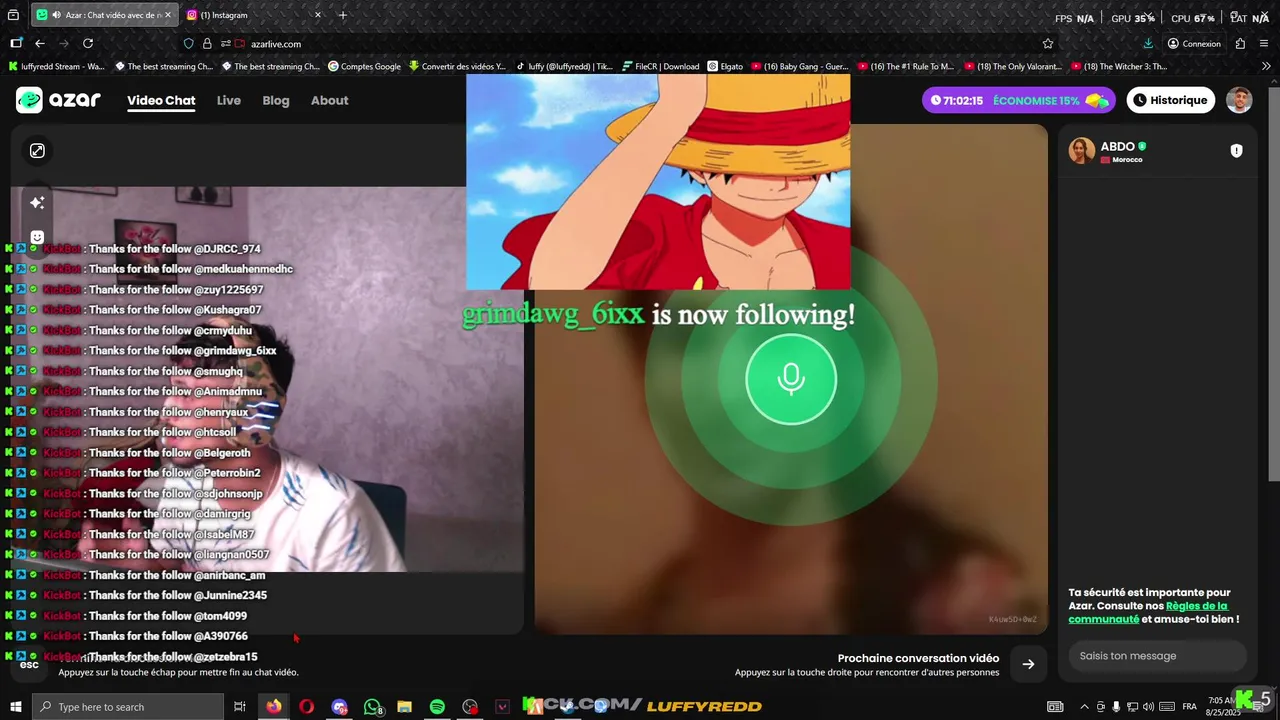The width and height of the screenshot is (1280, 720).
Task: Click the Connexion account button
Action: coord(1194,43)
